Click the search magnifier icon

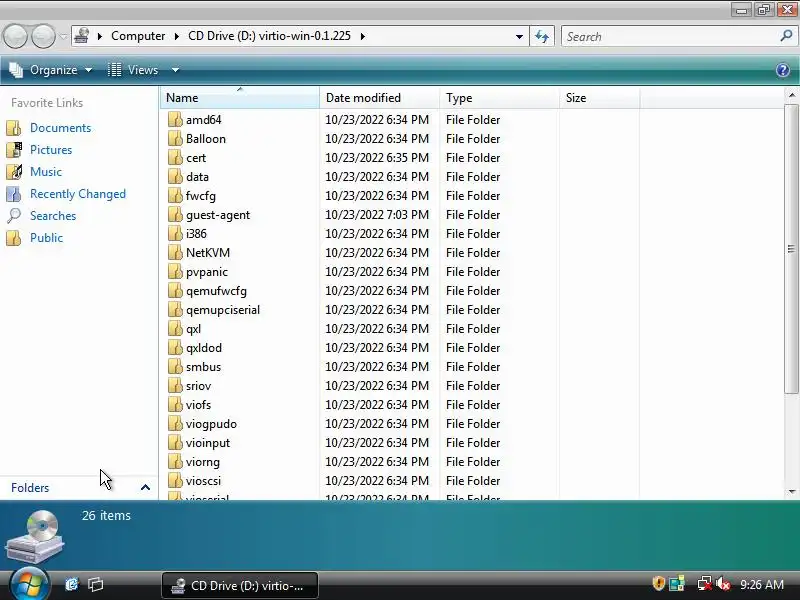coord(786,36)
